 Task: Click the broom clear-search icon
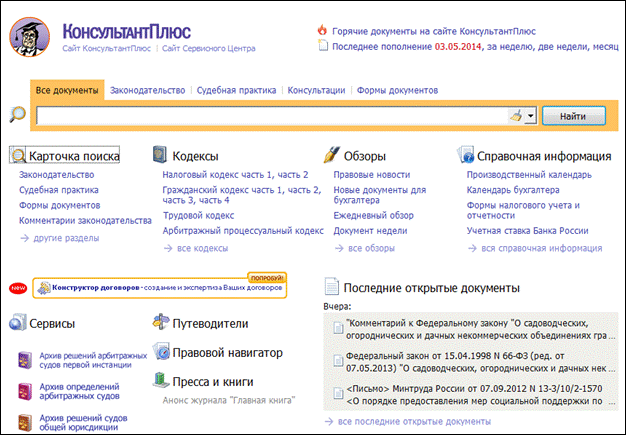click(516, 116)
